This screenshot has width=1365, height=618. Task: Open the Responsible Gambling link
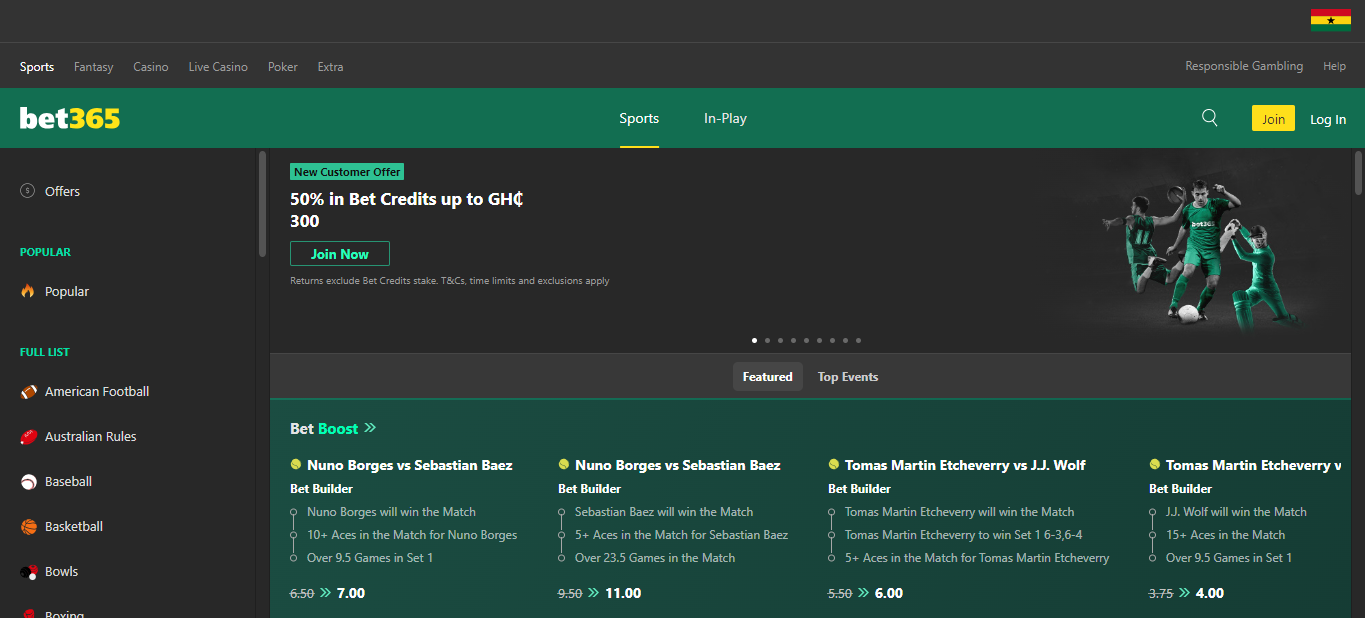(x=1243, y=66)
